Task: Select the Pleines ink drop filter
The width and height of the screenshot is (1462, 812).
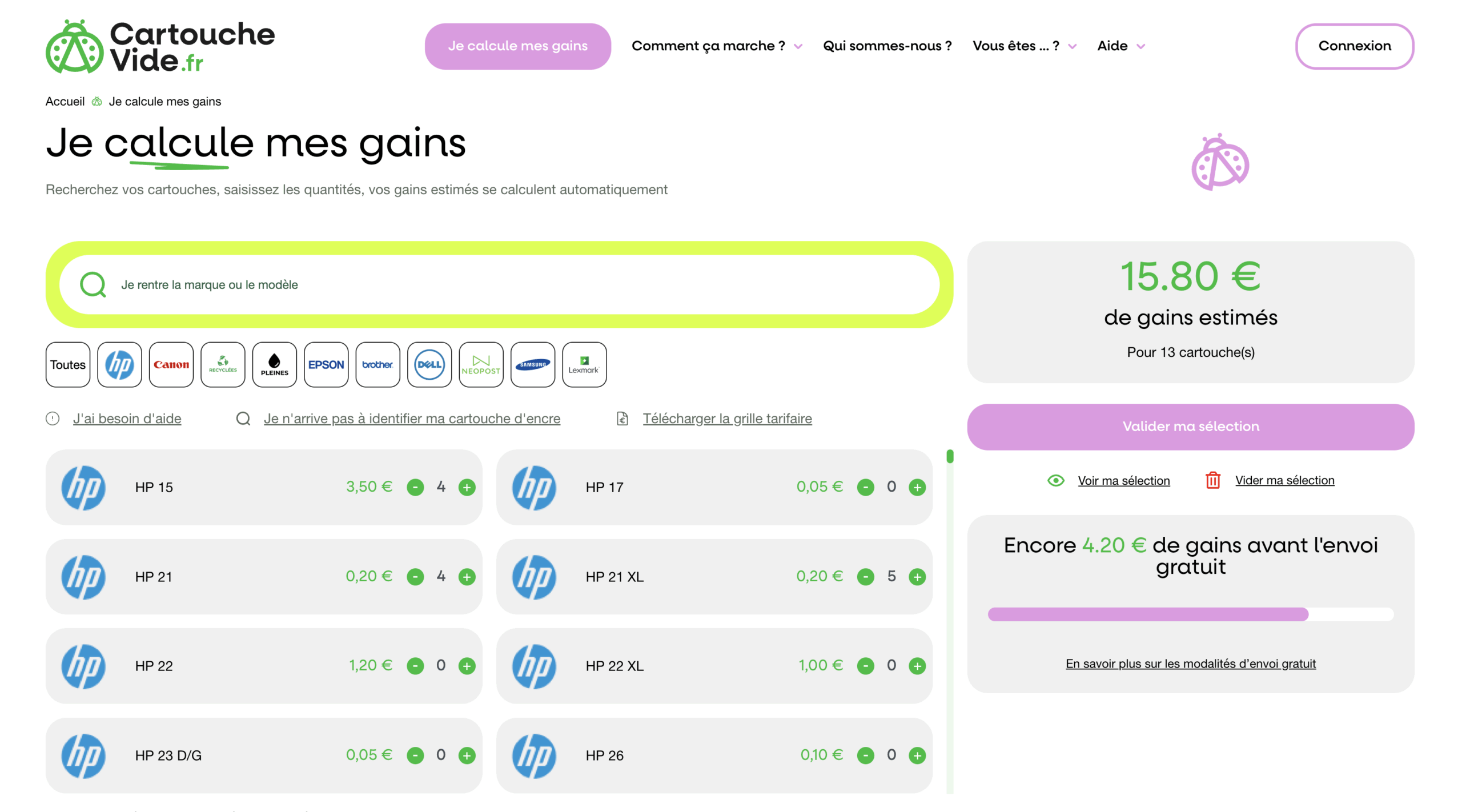Action: click(274, 364)
